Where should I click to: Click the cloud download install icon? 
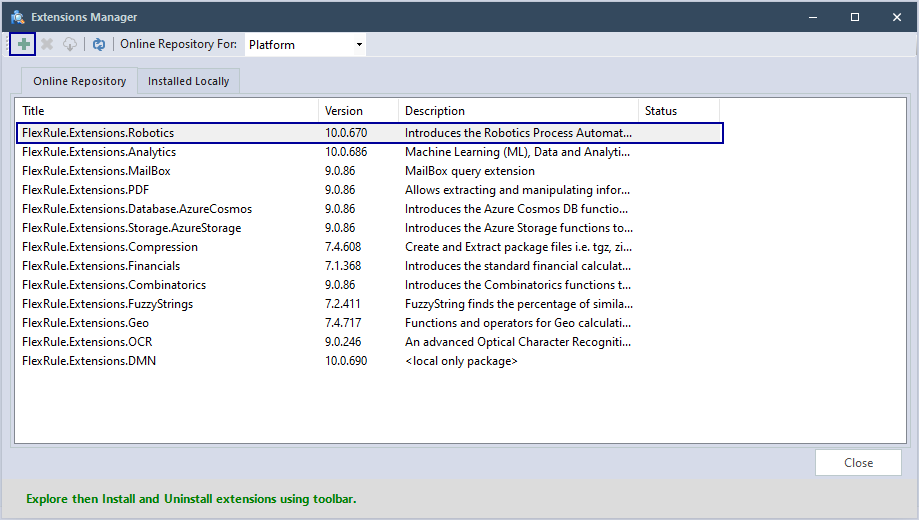[x=70, y=45]
